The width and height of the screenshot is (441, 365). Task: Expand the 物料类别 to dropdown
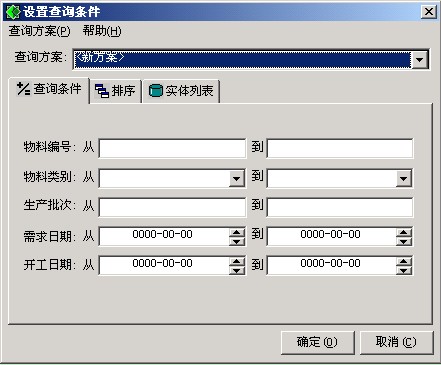[x=404, y=179]
